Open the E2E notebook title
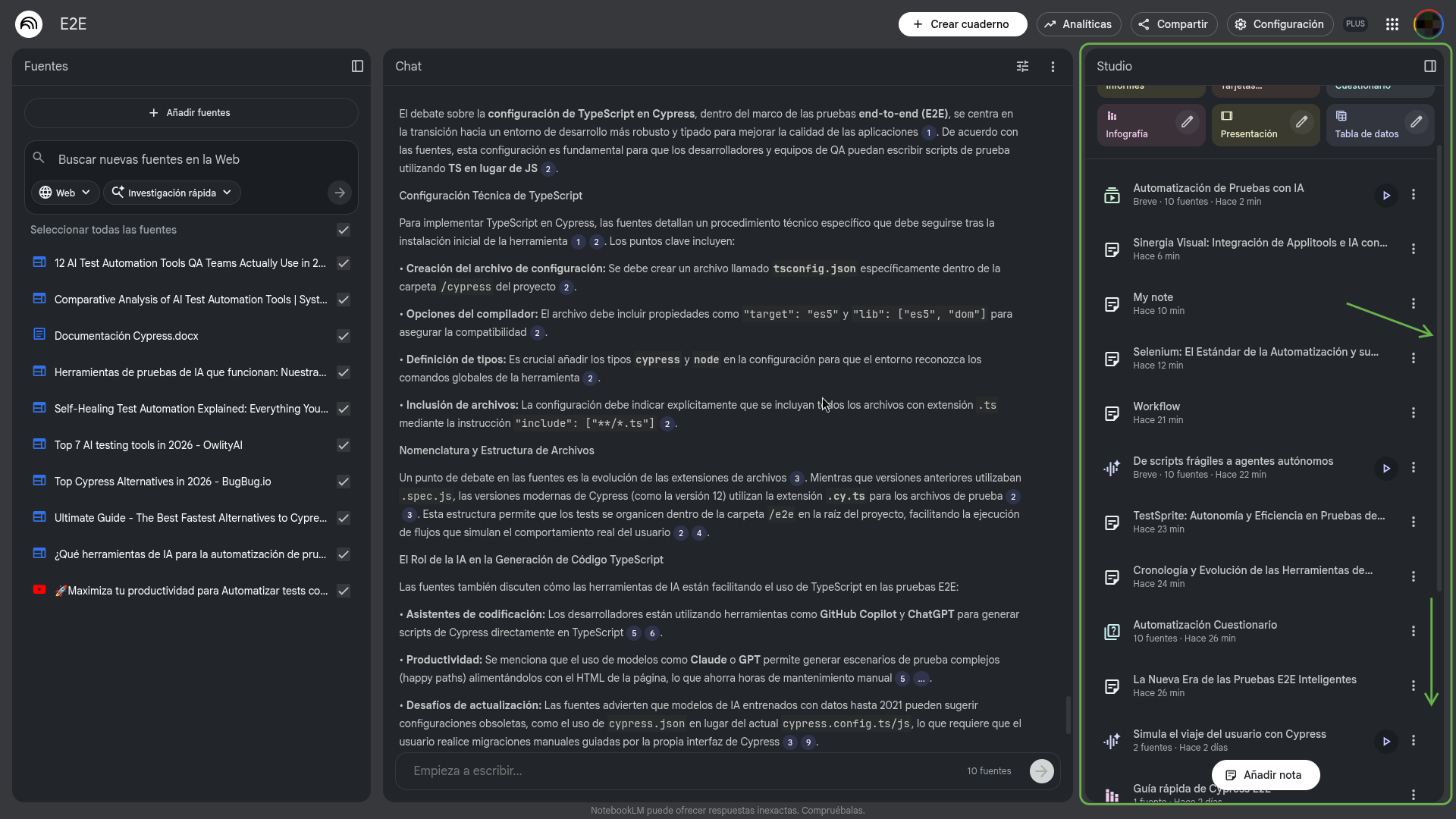 (73, 24)
